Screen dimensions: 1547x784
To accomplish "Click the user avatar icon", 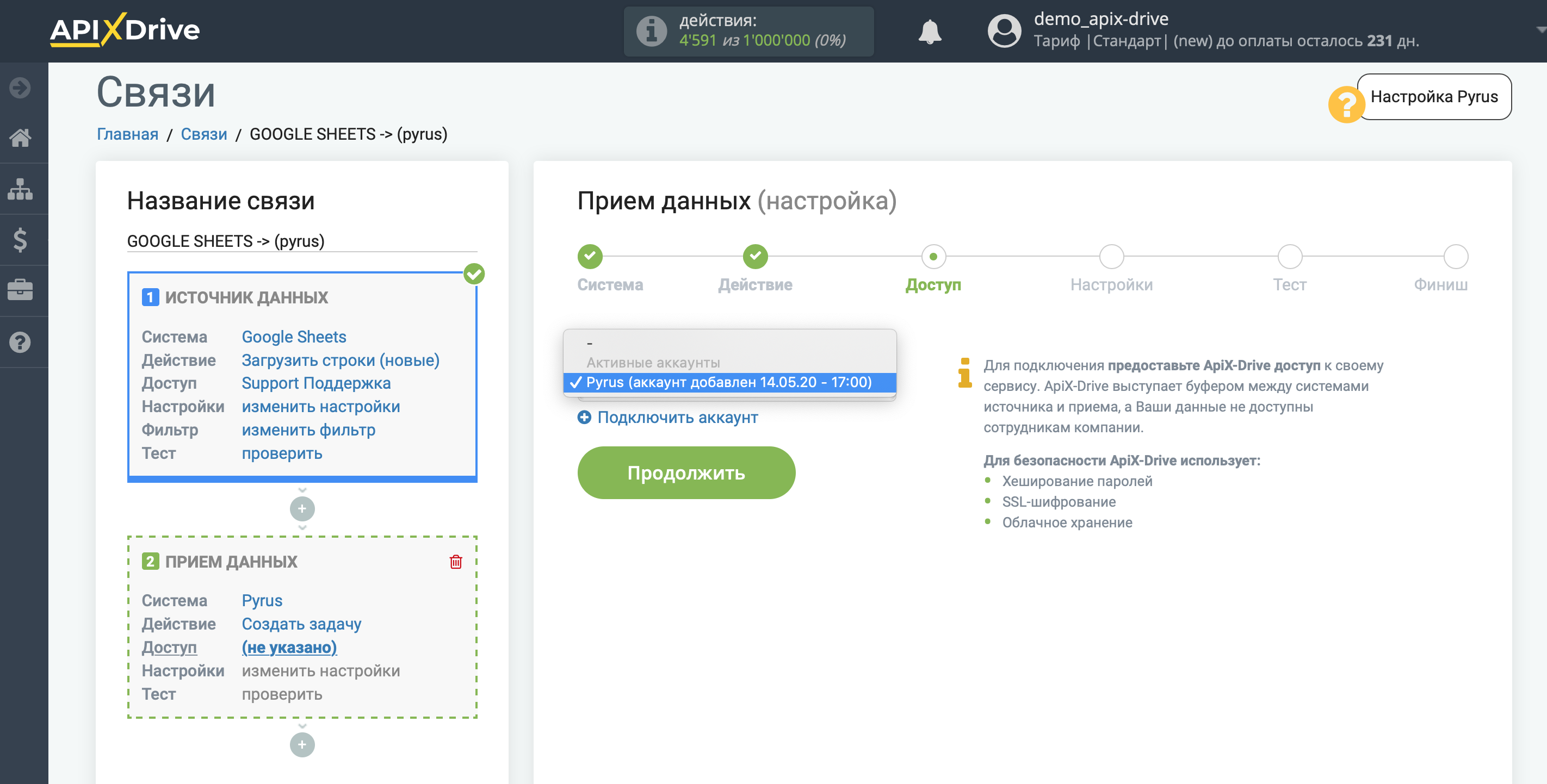I will pyautogui.click(x=1004, y=30).
